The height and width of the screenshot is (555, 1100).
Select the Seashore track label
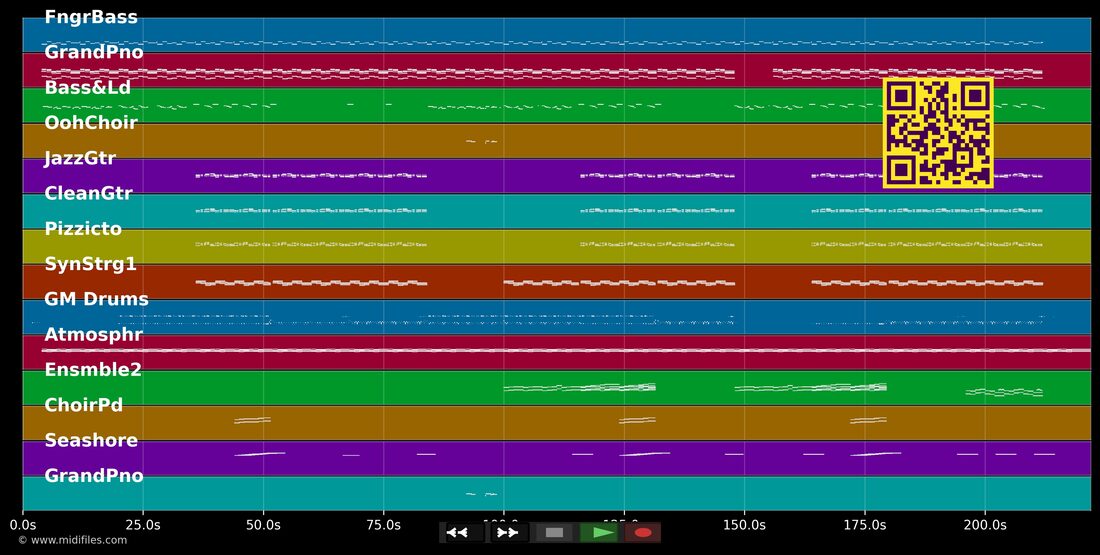coord(90,441)
